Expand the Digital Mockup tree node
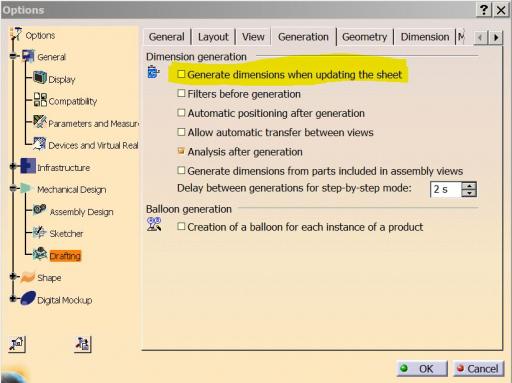Screen dimensions: 512x383 (x=13, y=299)
